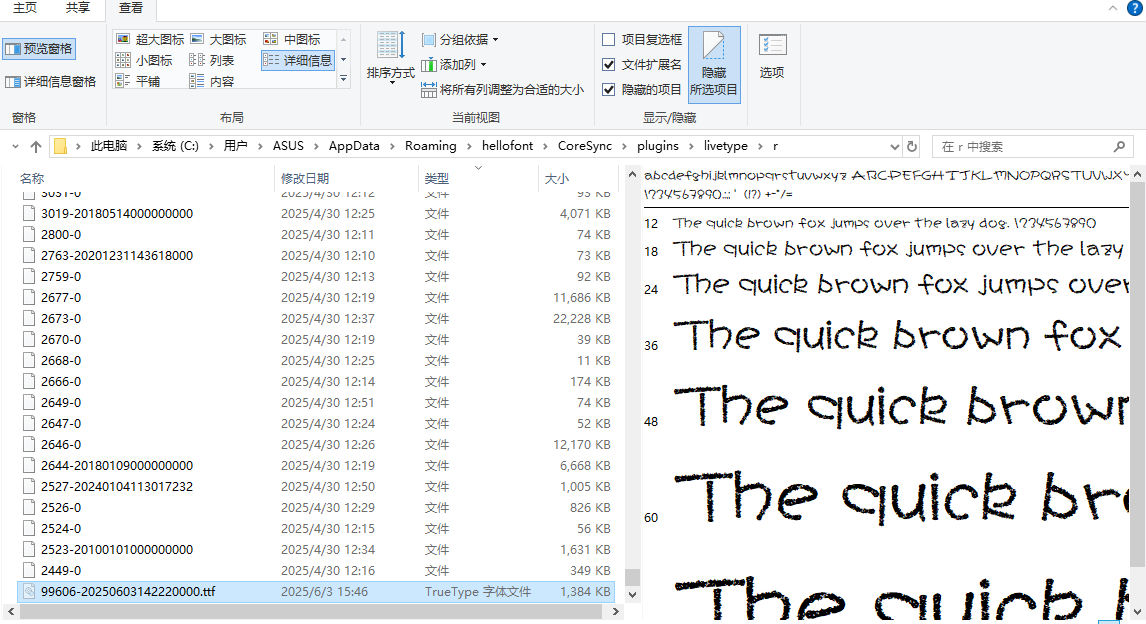Viewport: 1146px width, 624px height.
Task: Navigate to System (C:) breadcrumb
Action: point(175,146)
